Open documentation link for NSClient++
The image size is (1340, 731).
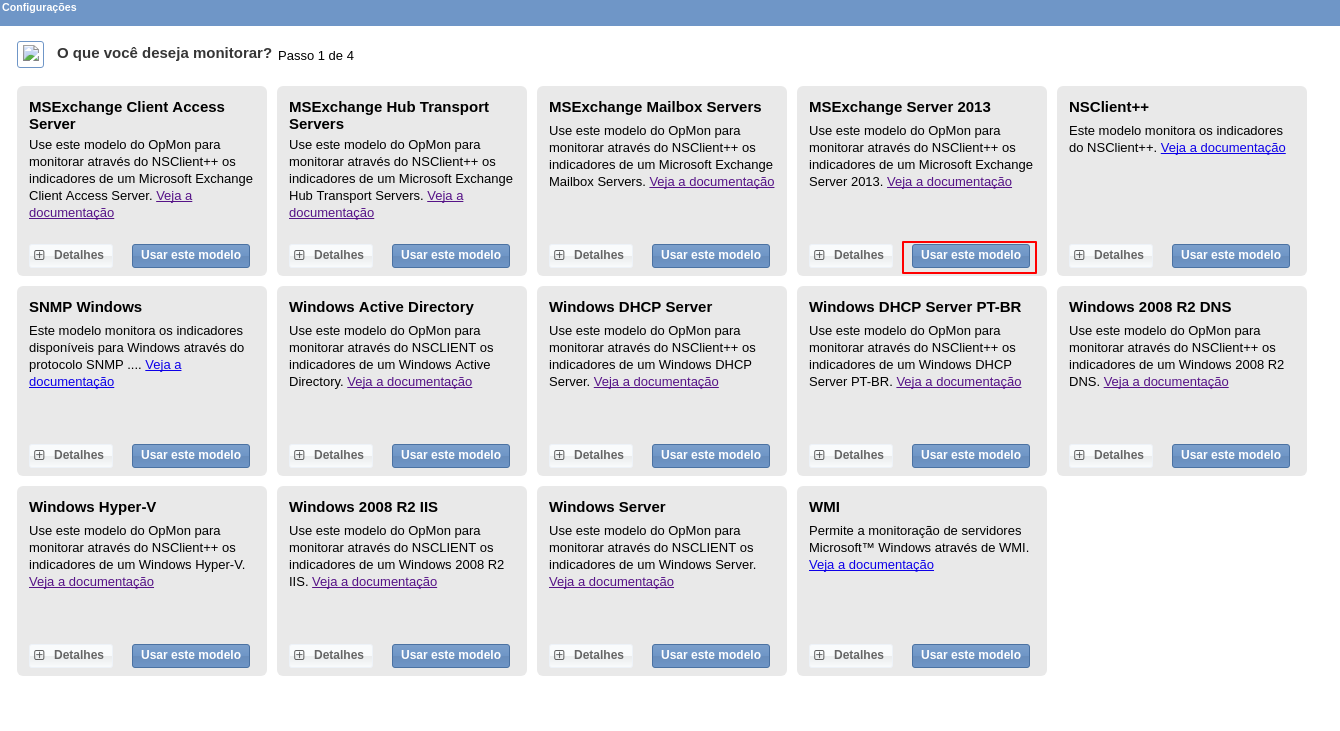tap(1222, 148)
